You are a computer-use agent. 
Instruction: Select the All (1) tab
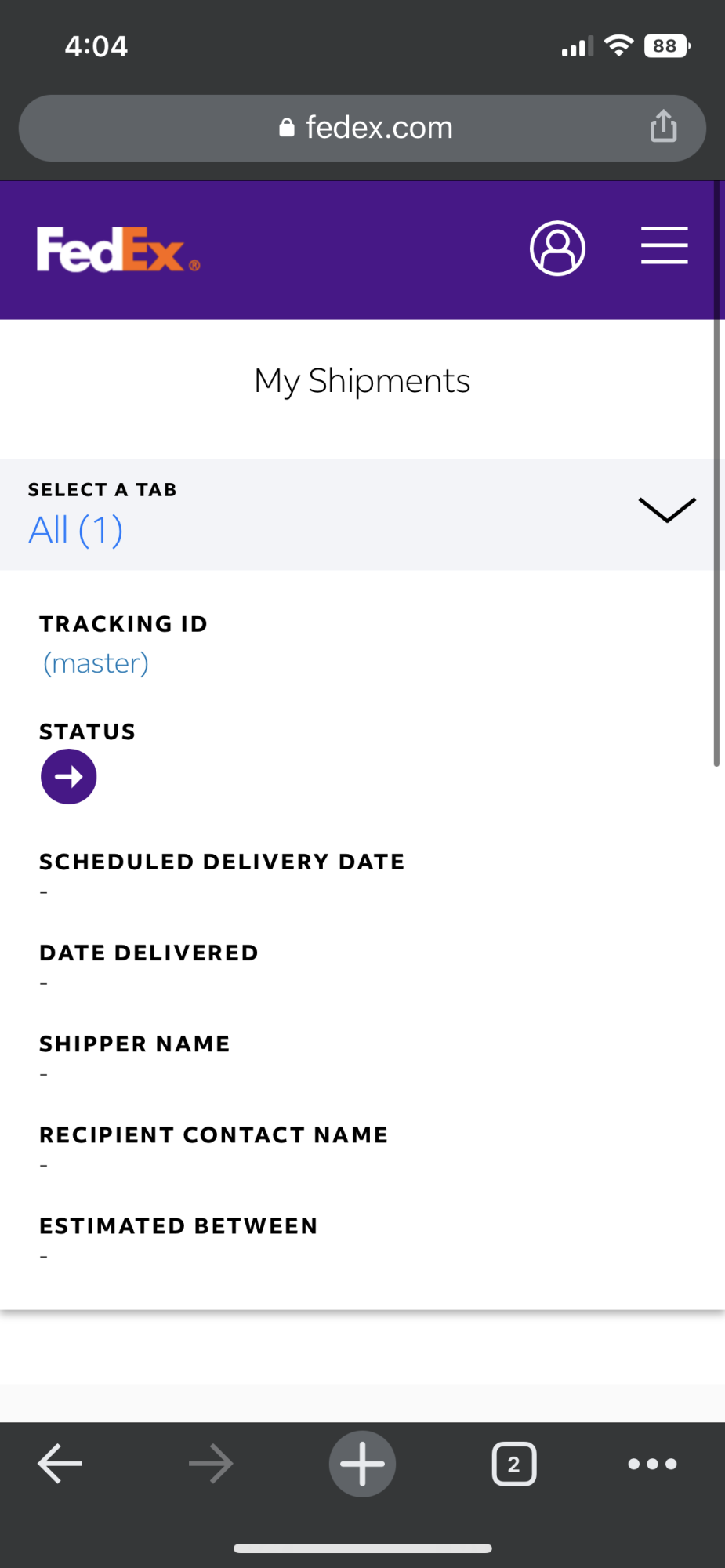76,530
